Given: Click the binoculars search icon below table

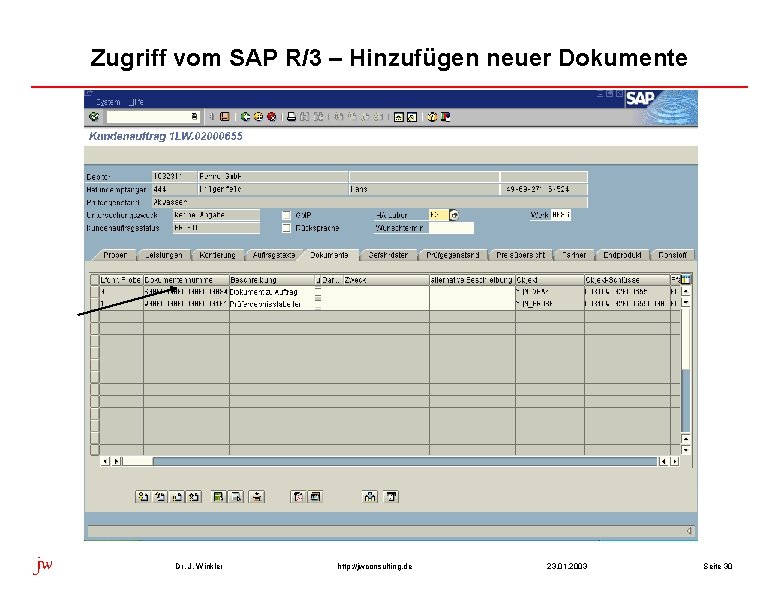Looking at the screenshot, I should tap(370, 497).
